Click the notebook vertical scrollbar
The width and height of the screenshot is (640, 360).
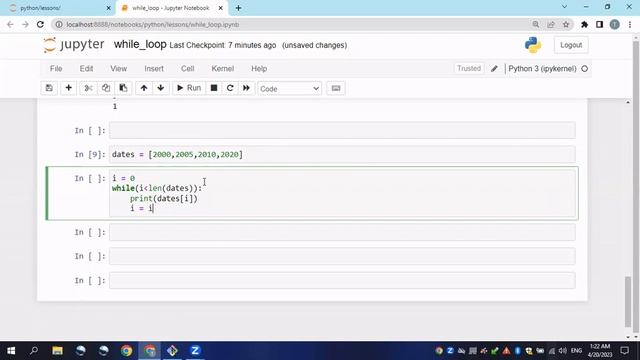click(627, 302)
